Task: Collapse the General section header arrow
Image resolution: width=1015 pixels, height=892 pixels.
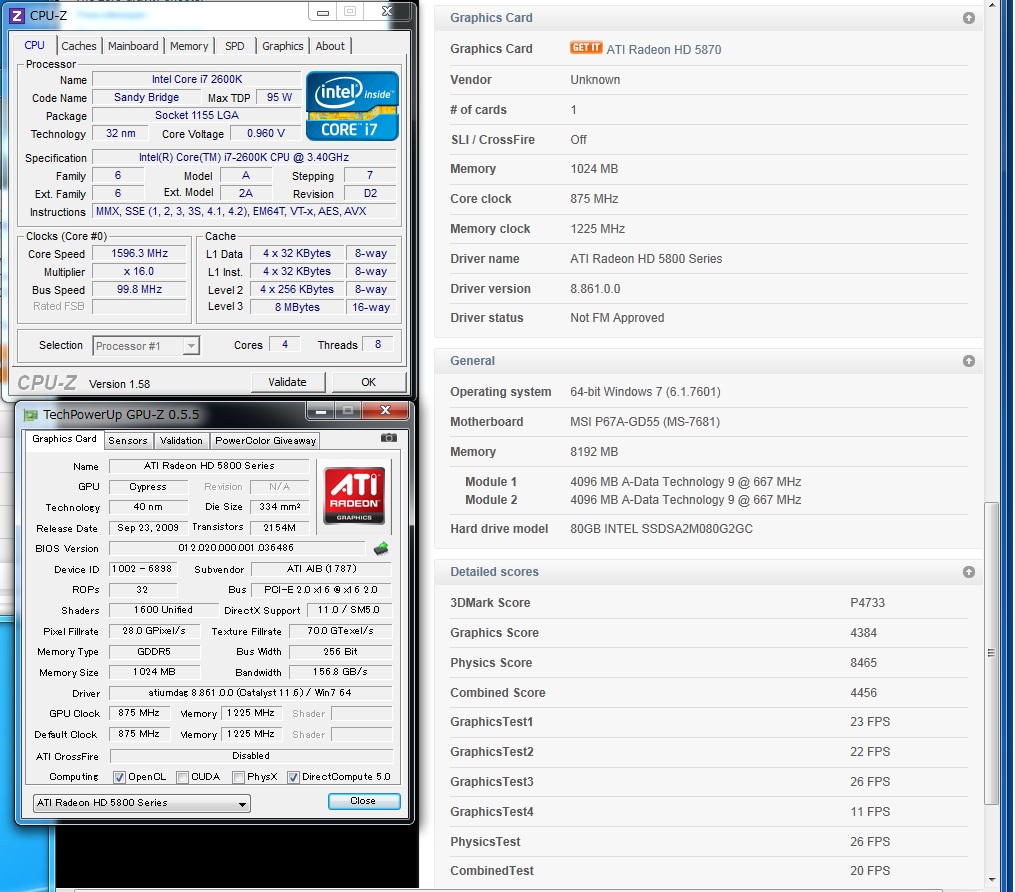Action: point(968,361)
